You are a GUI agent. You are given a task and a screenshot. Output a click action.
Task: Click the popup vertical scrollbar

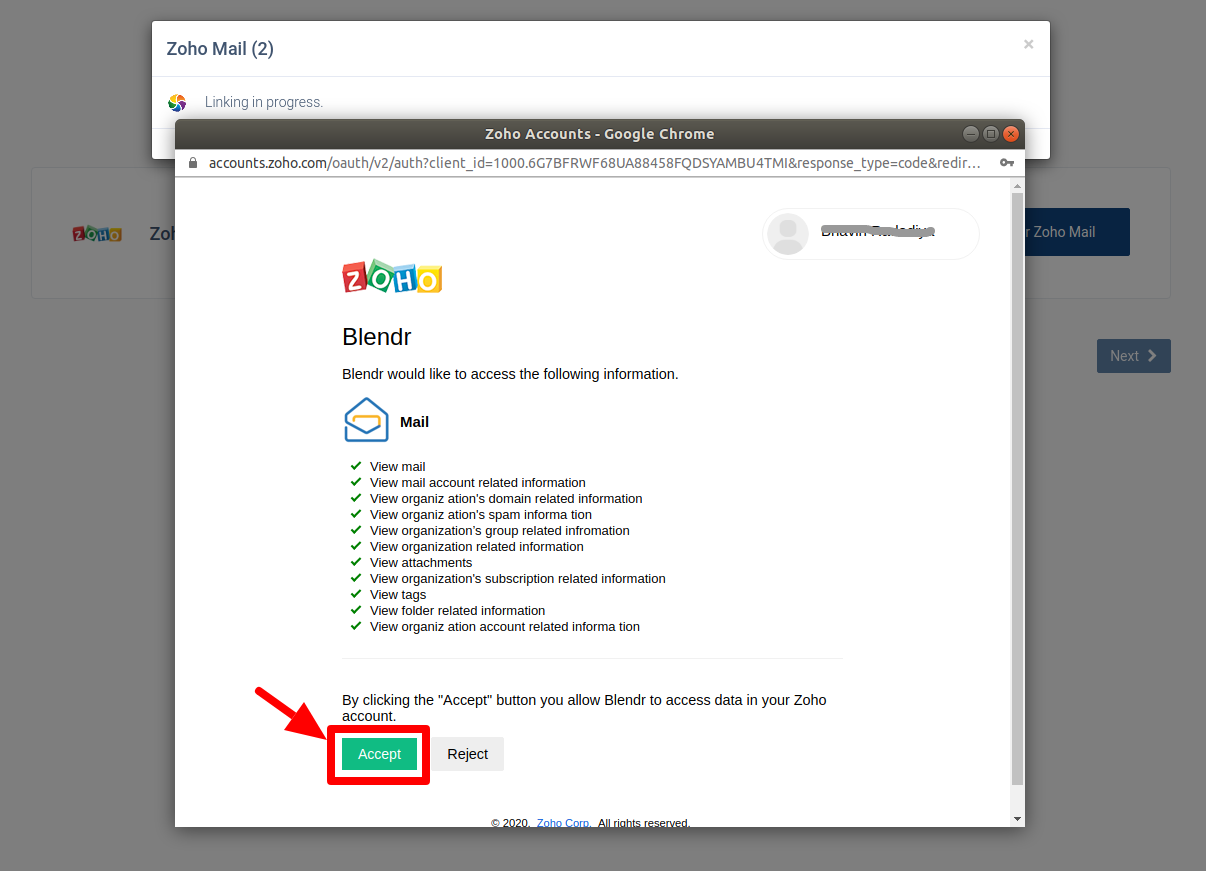1018,488
